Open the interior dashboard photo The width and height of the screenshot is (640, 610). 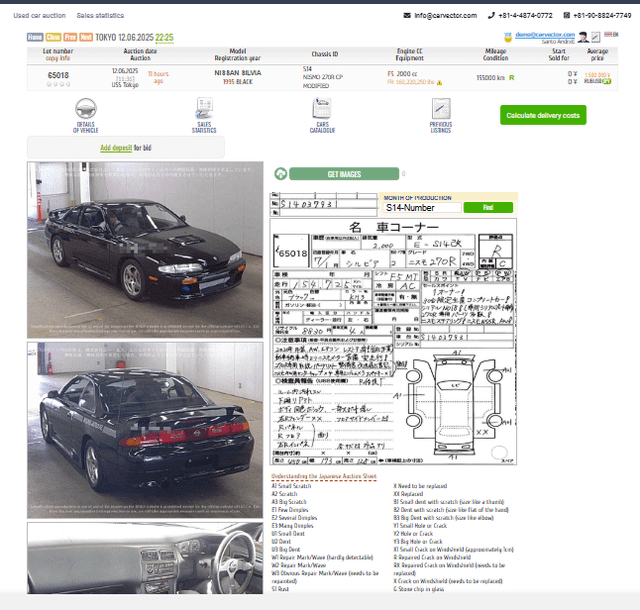(x=145, y=558)
